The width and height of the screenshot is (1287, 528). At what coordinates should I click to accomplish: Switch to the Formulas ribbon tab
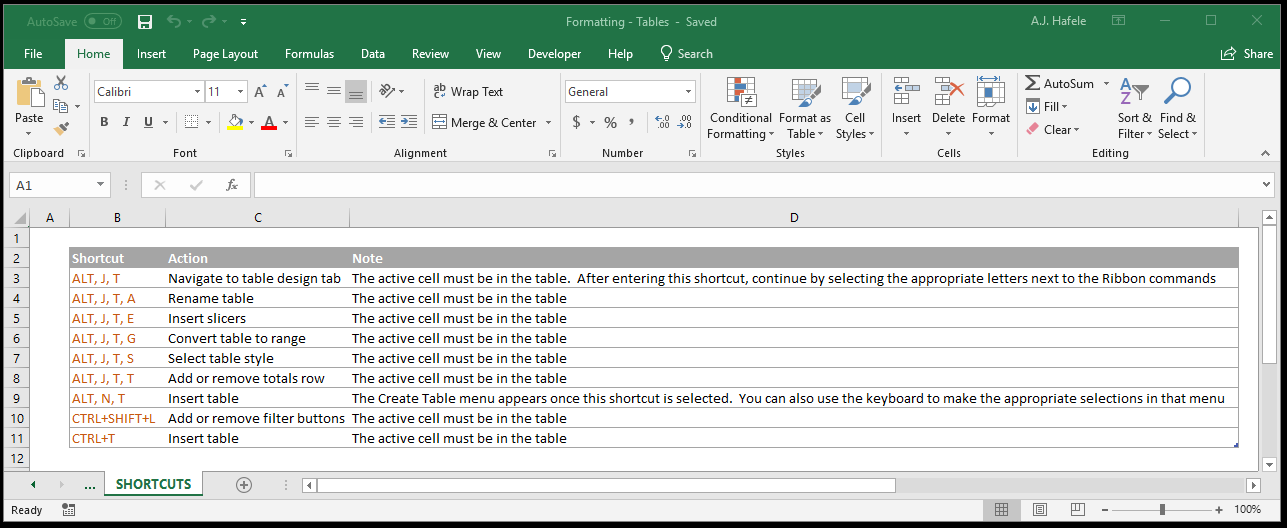click(x=309, y=54)
